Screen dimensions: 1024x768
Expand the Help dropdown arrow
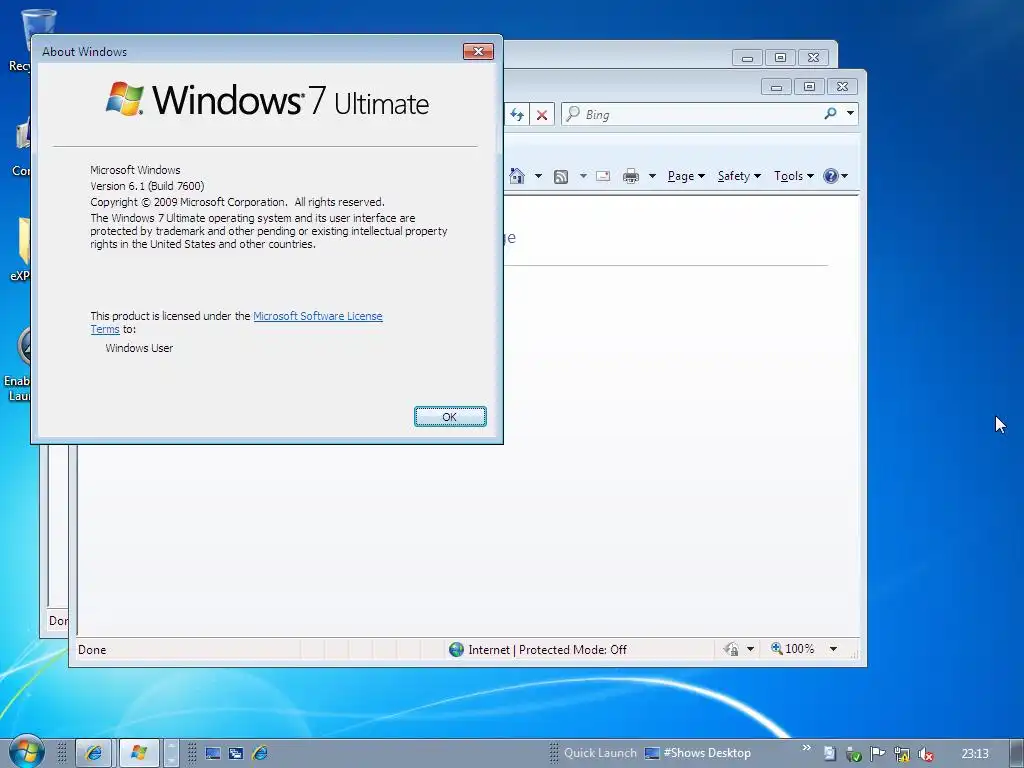[x=844, y=176]
